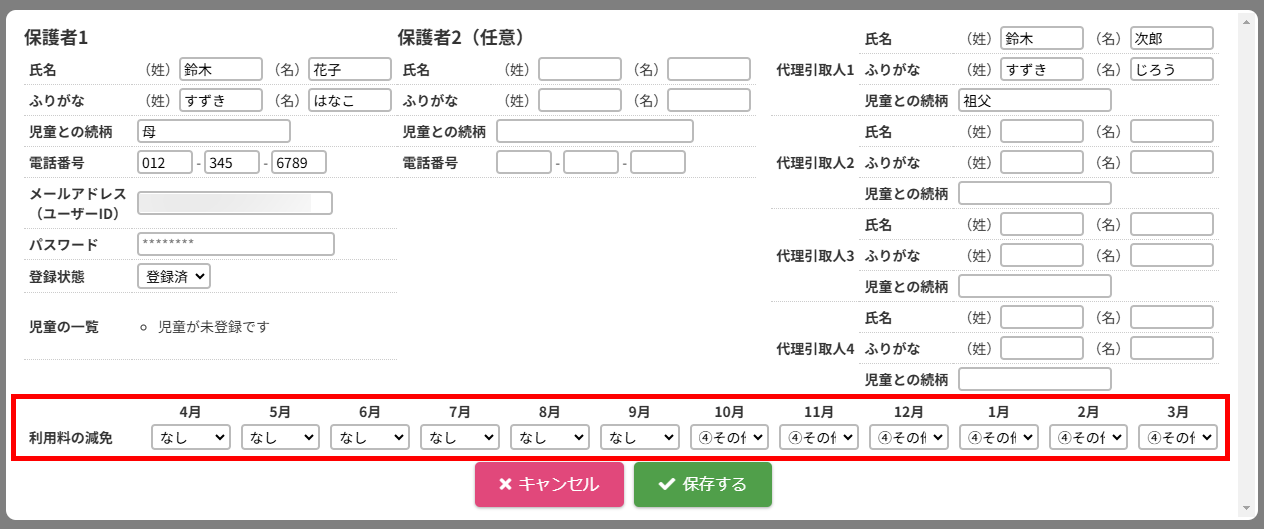Click the 保護者2 surname name field
This screenshot has width=1264, height=529.
[x=580, y=69]
